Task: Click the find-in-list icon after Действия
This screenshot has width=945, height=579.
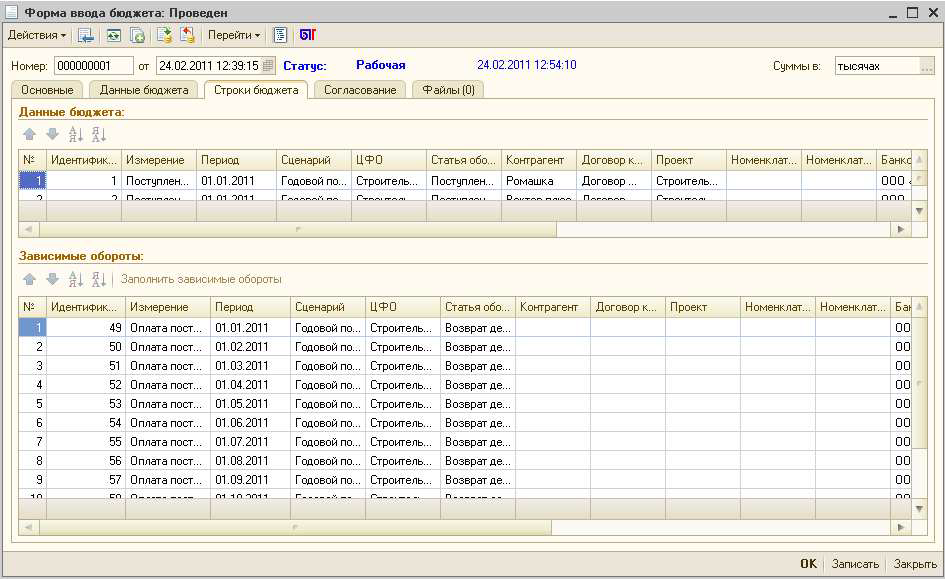Action: [x=86, y=35]
